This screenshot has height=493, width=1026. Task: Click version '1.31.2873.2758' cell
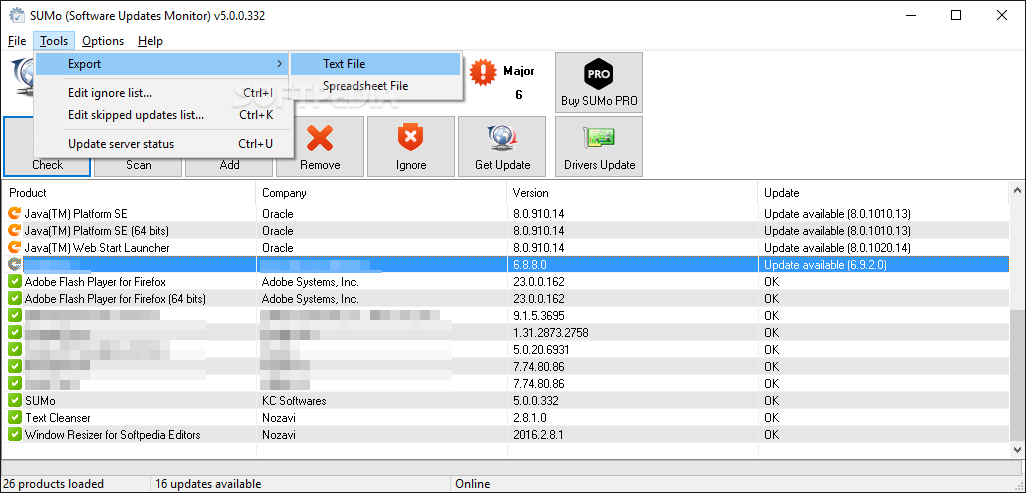pyautogui.click(x=550, y=333)
